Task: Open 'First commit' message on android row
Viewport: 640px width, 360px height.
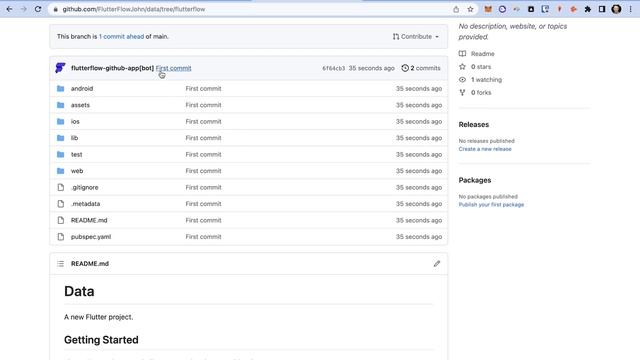Action: [x=203, y=89]
